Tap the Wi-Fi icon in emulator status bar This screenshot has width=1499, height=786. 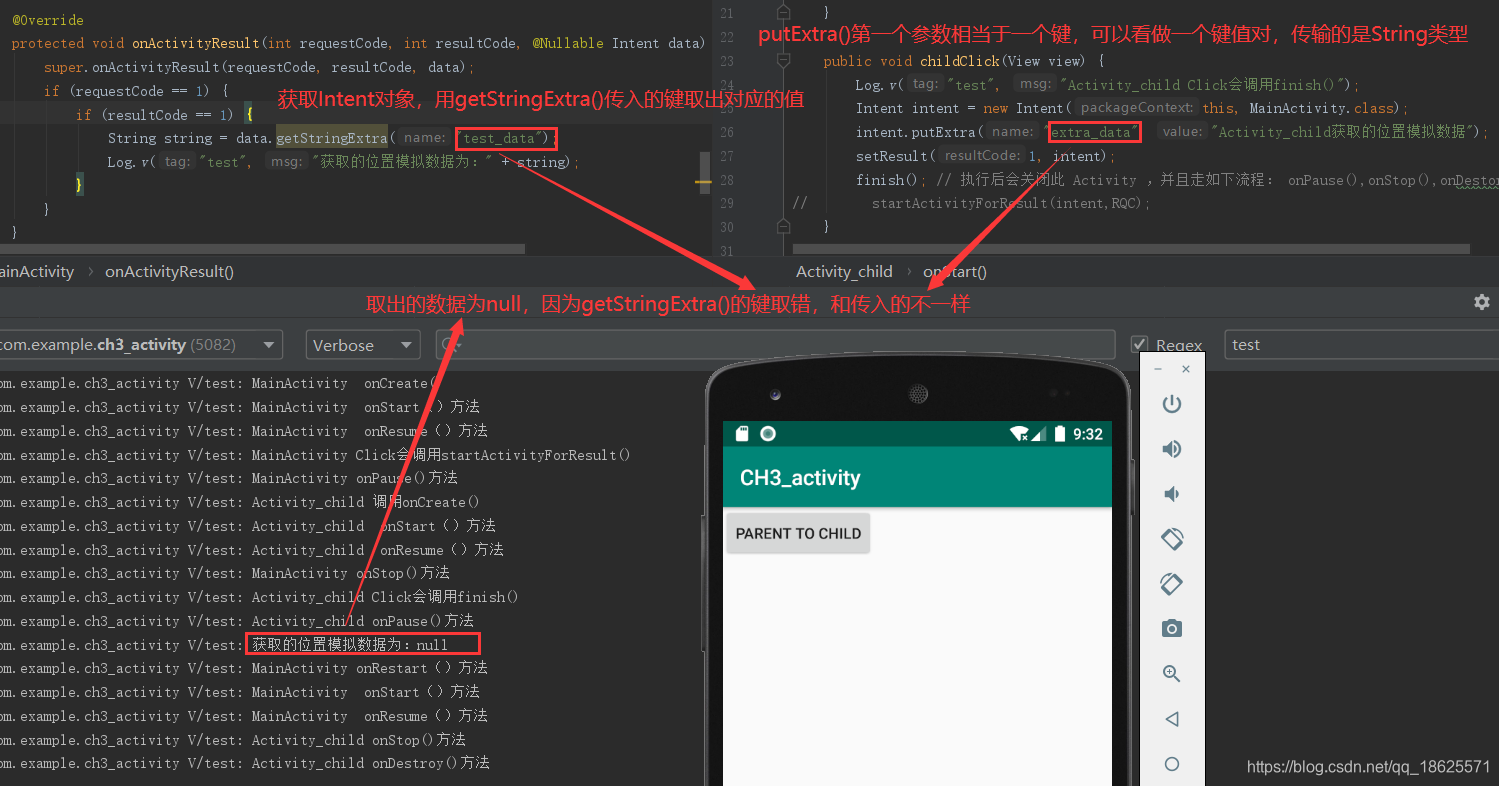click(x=1020, y=434)
